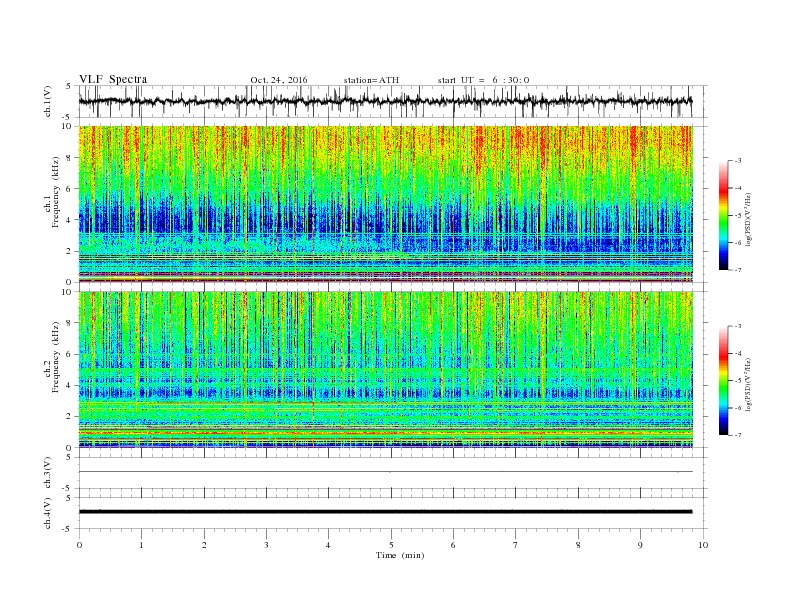Select the "start UT = 6 :30: 0" text
This screenshot has height=612, width=792.
tap(483, 80)
